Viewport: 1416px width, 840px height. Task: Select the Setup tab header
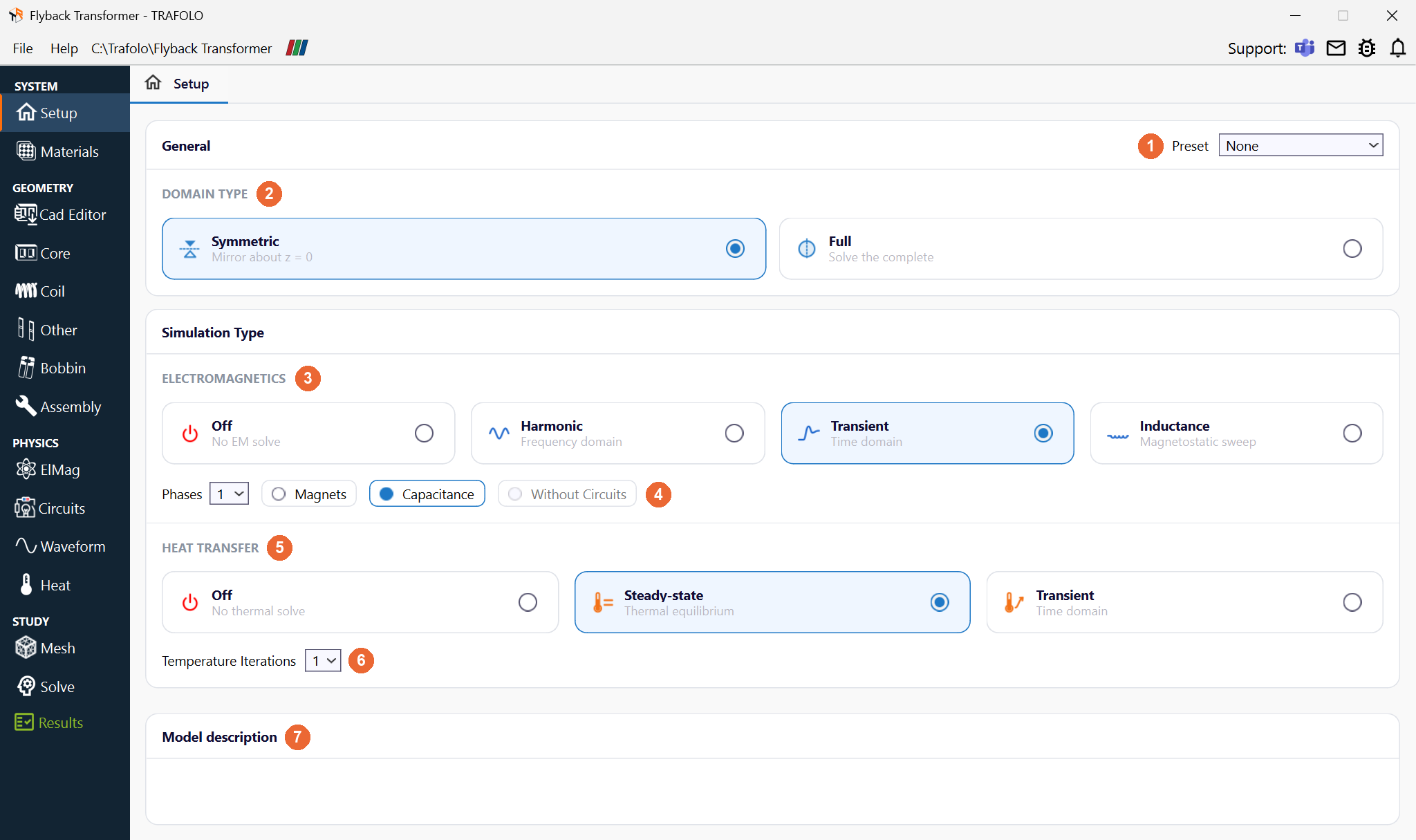(178, 84)
